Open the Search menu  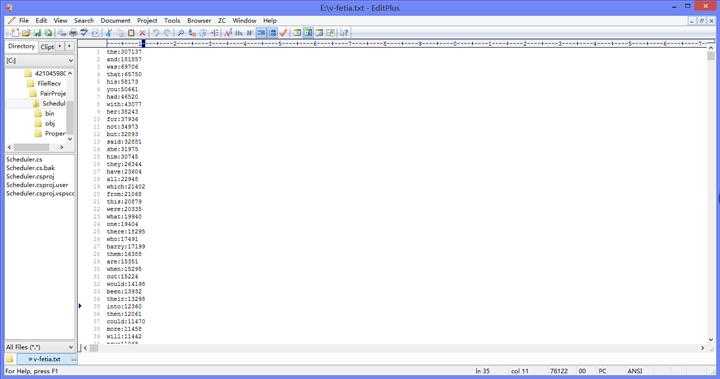click(84, 21)
